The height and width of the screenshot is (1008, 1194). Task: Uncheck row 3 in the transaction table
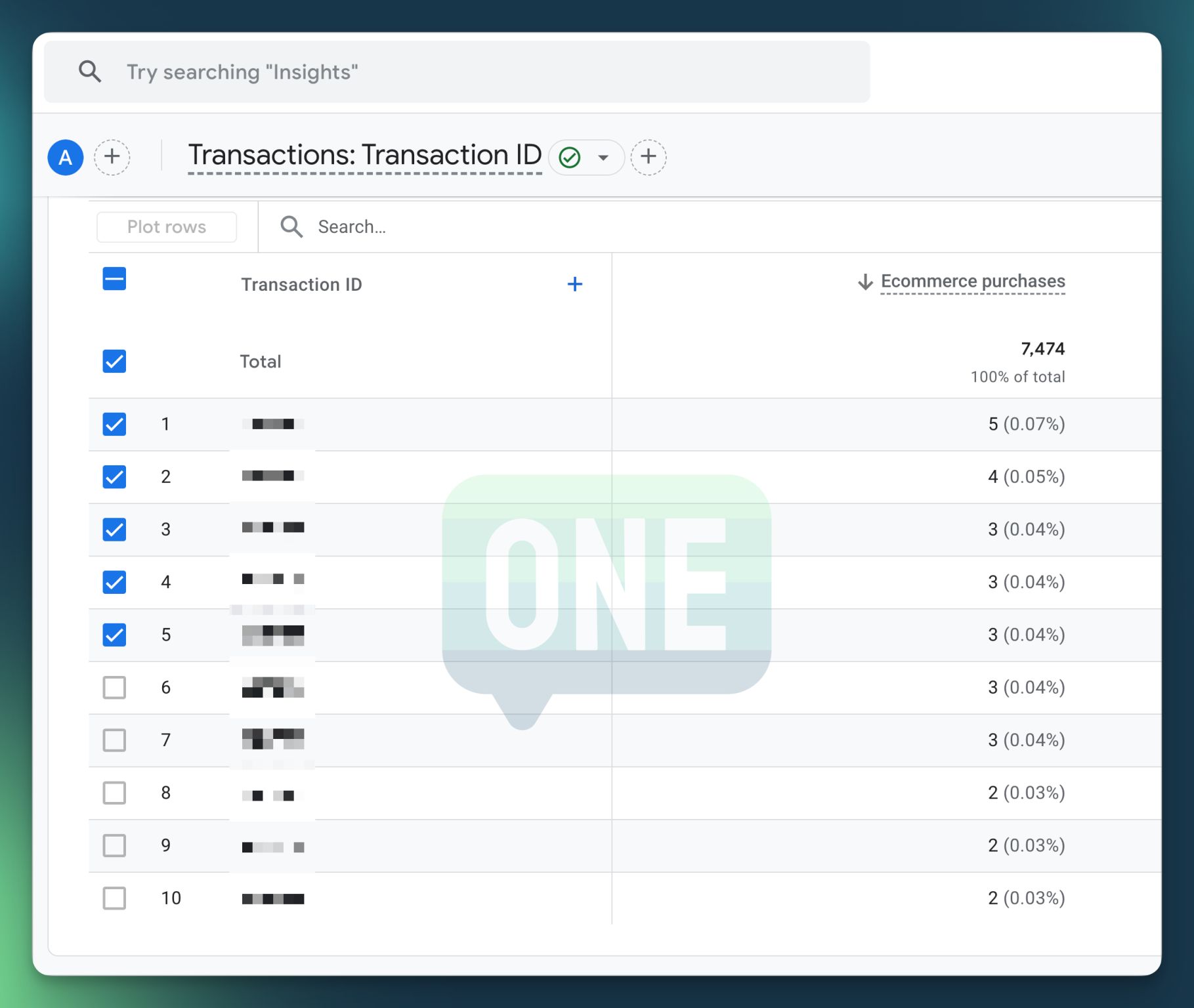click(114, 530)
